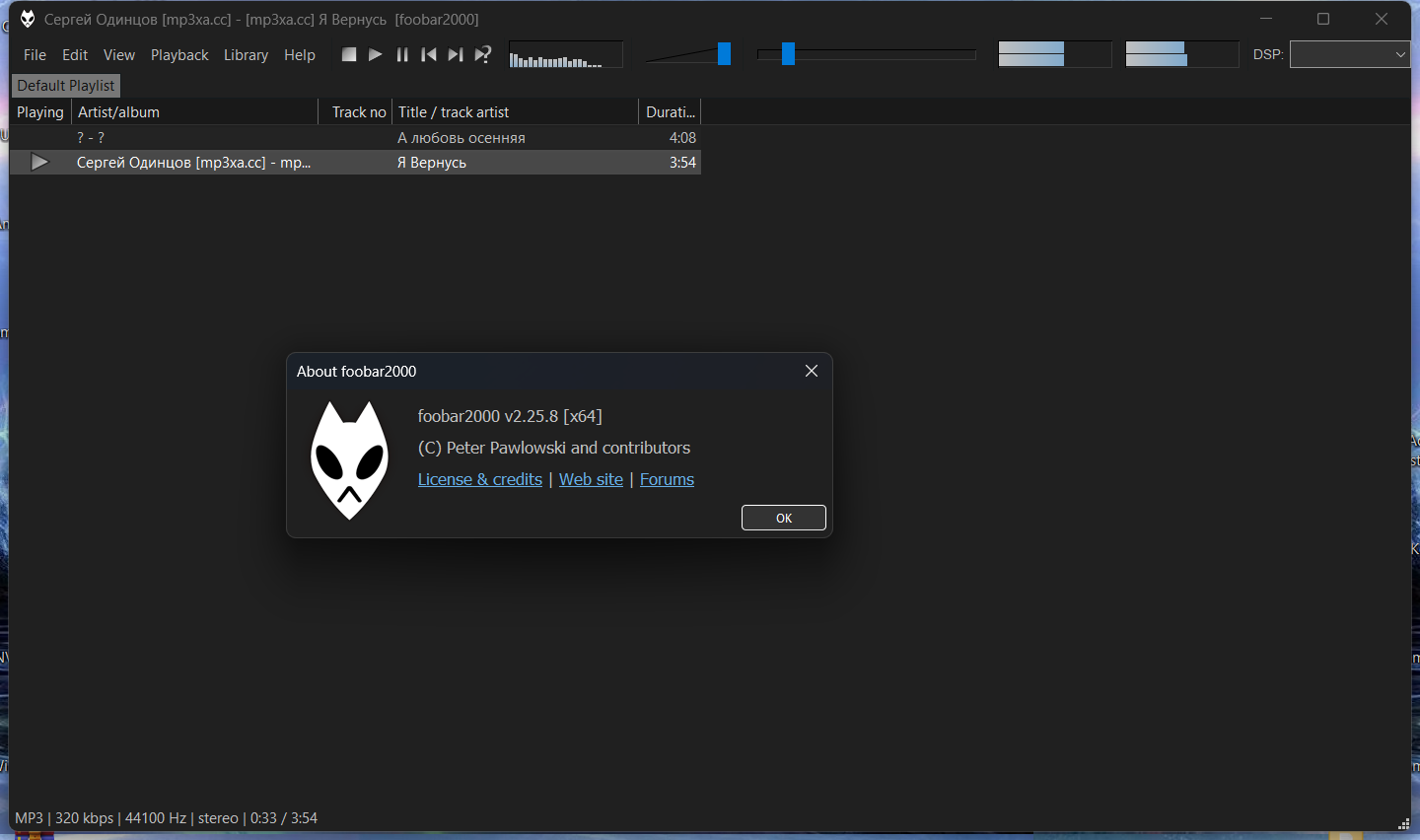Sort by Title / track artist column header
Image resolution: width=1420 pixels, height=840 pixels.
point(516,112)
